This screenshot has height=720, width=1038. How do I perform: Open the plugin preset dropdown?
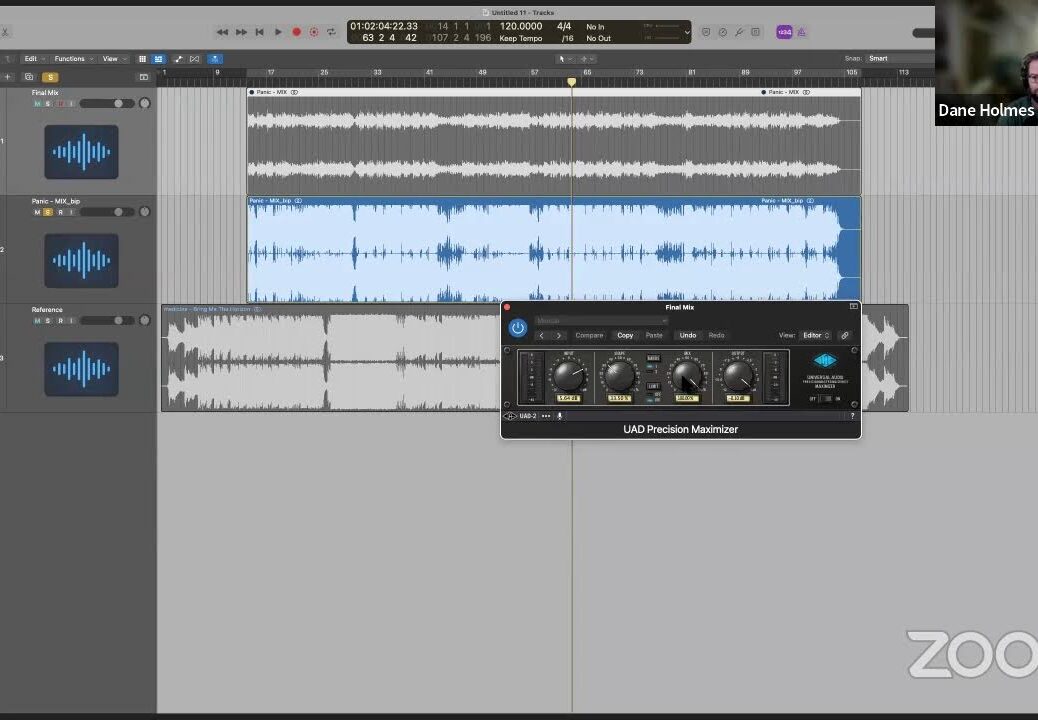[600, 321]
